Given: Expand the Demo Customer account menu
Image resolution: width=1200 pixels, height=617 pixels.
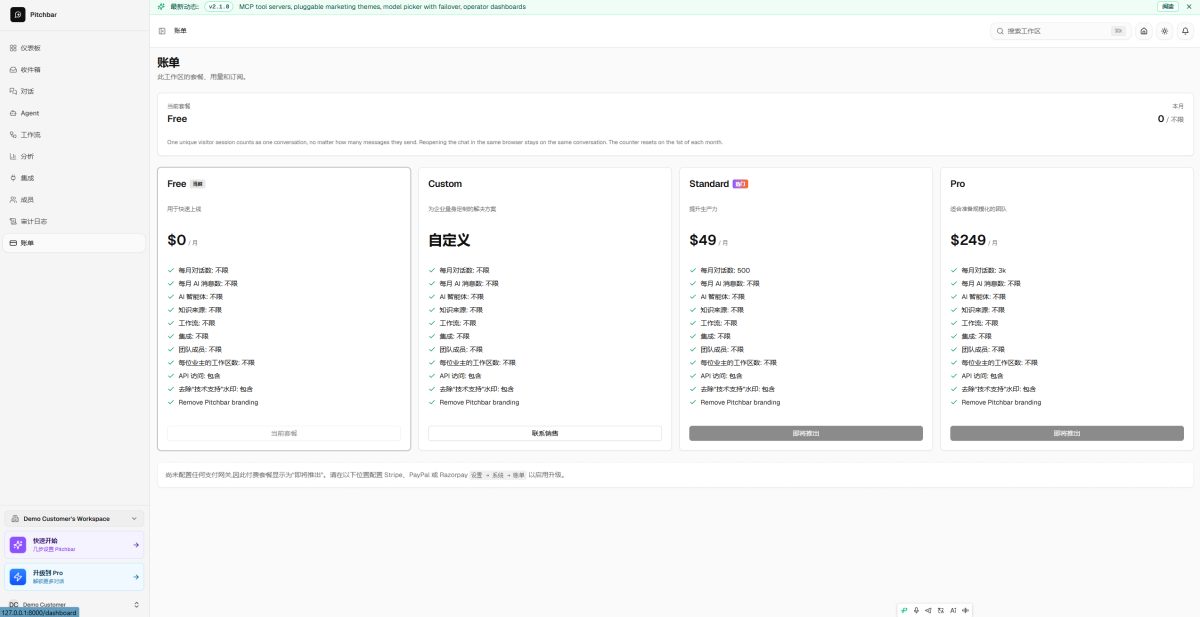Looking at the screenshot, I should tap(74, 604).
